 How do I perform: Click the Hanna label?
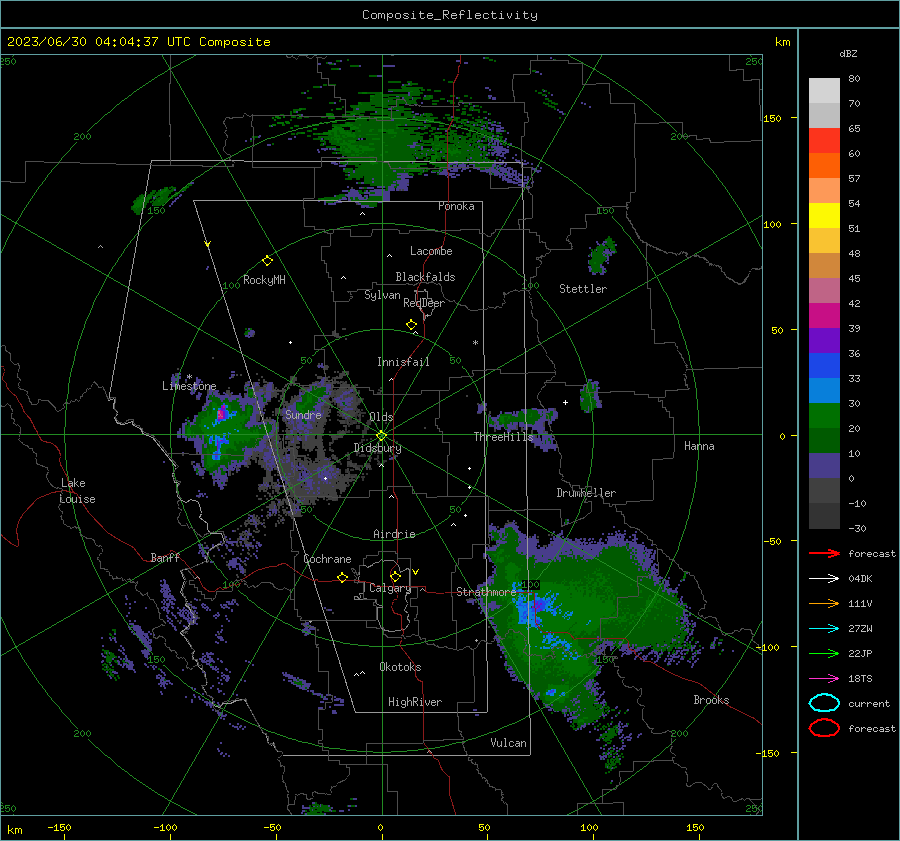click(699, 446)
